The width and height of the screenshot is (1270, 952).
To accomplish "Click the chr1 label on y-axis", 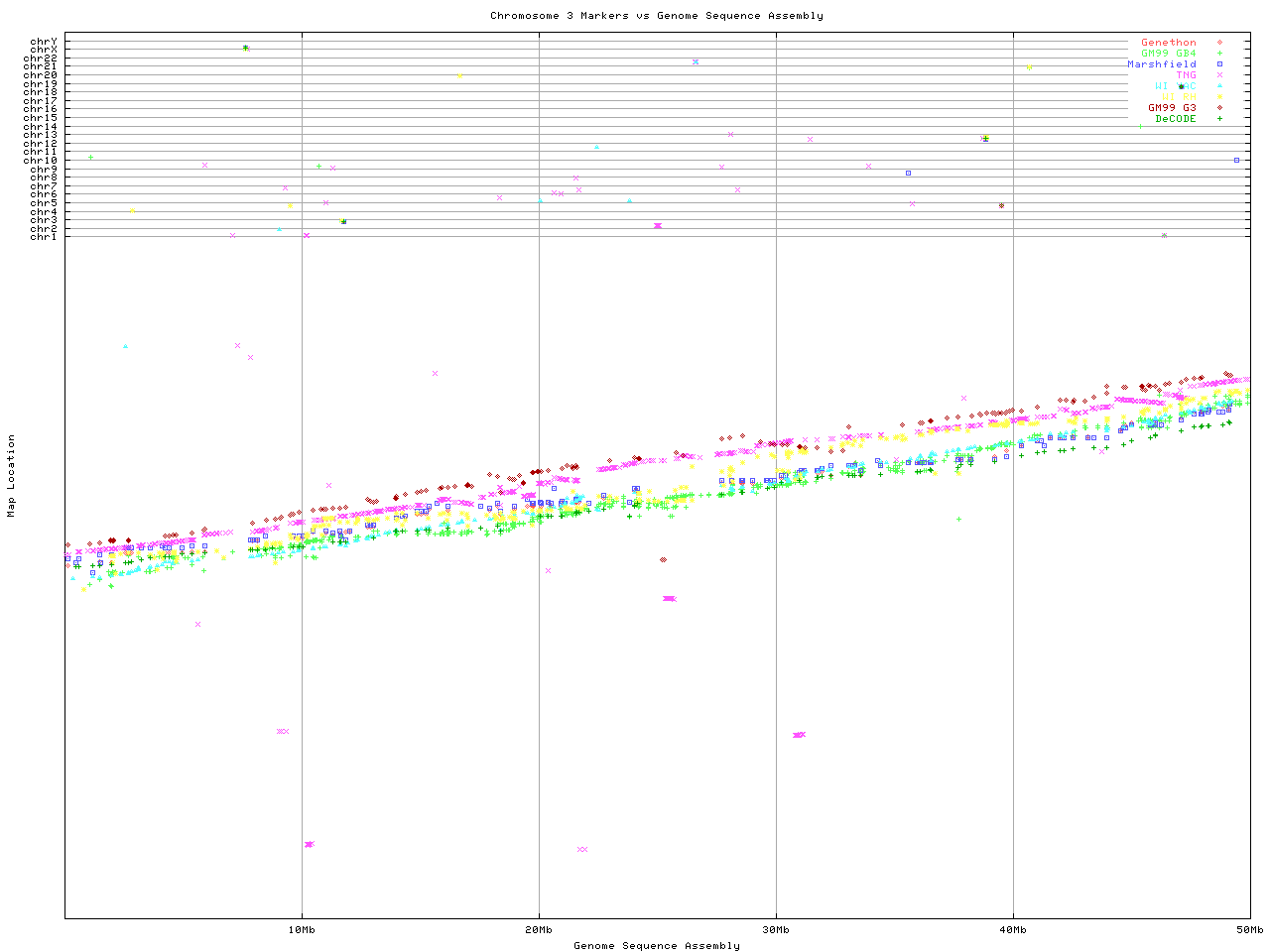I will coord(44,237).
